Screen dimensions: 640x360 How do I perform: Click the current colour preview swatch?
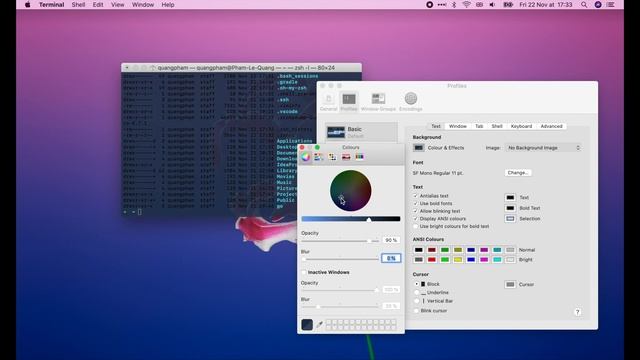click(x=307, y=324)
